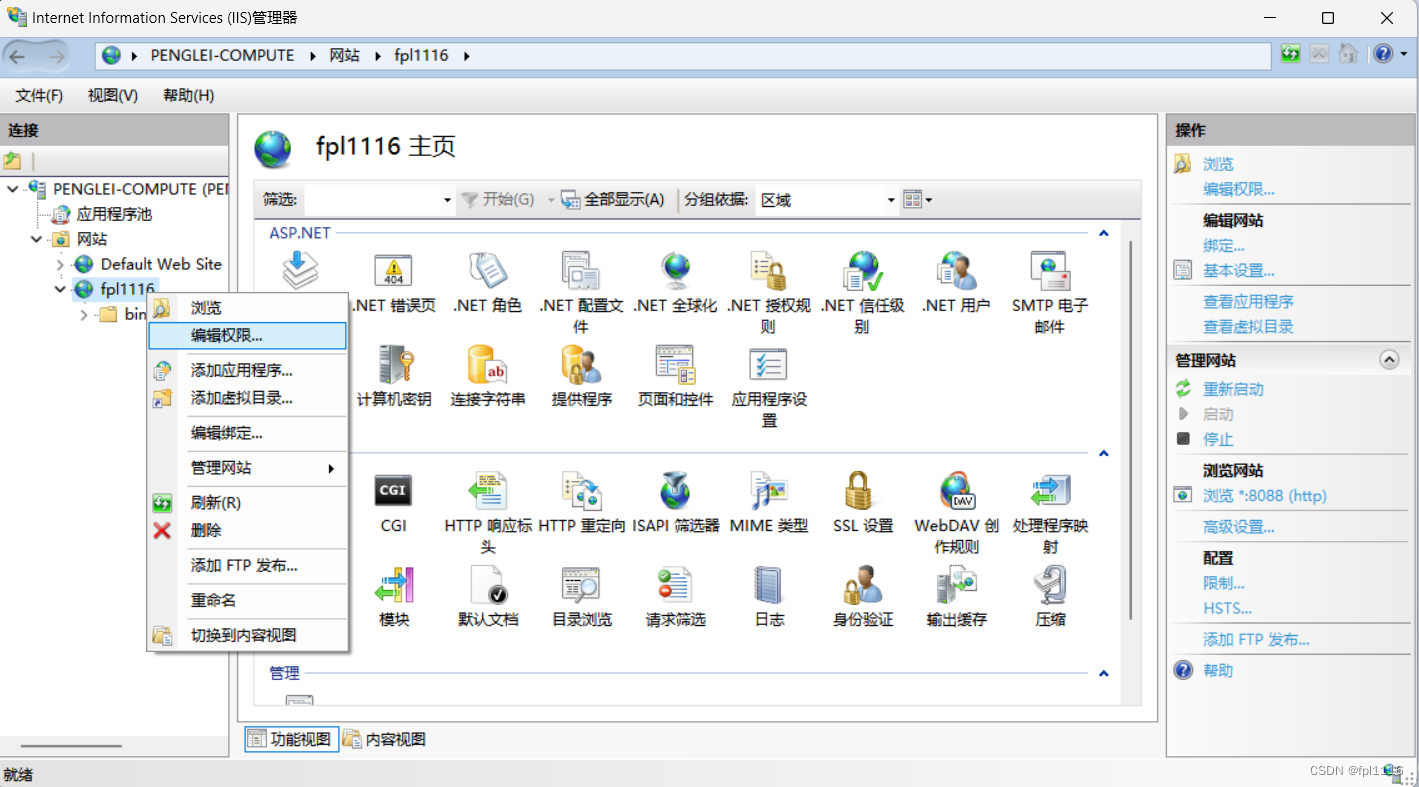Click 浏览 *:8088 (http) link
This screenshot has width=1419, height=787.
1264,495
